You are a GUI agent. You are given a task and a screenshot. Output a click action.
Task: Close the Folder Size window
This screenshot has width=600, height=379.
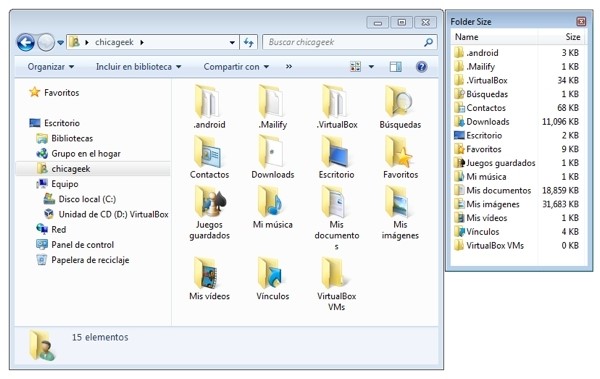pos(581,21)
